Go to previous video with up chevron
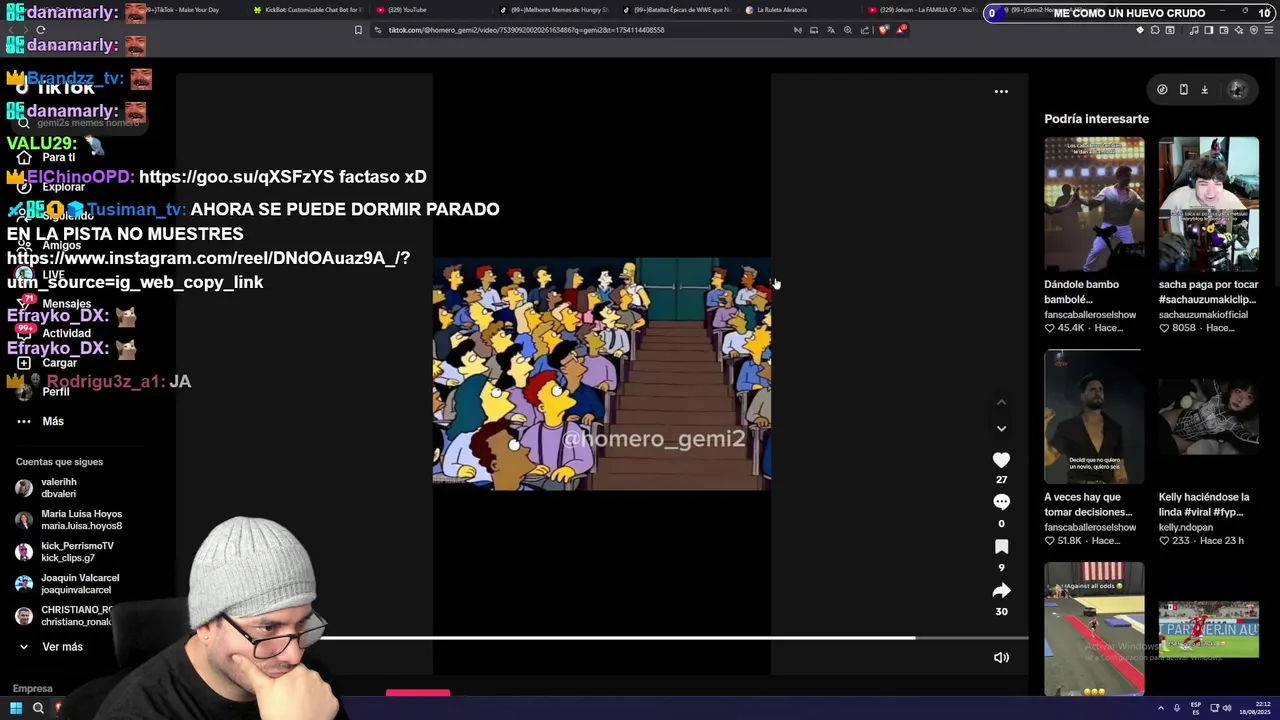Screen dimensions: 1280x720 [x=1001, y=402]
